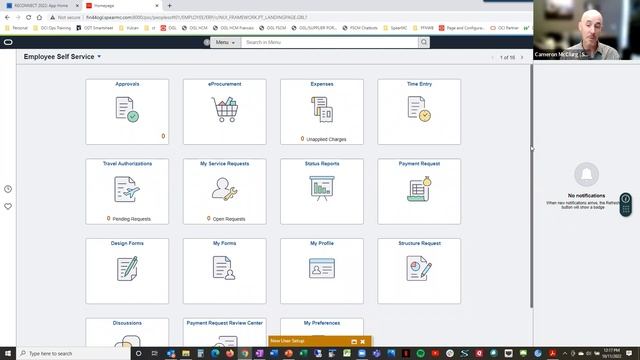Select the Homepage browser tab
640x360 pixels.
point(122,6)
